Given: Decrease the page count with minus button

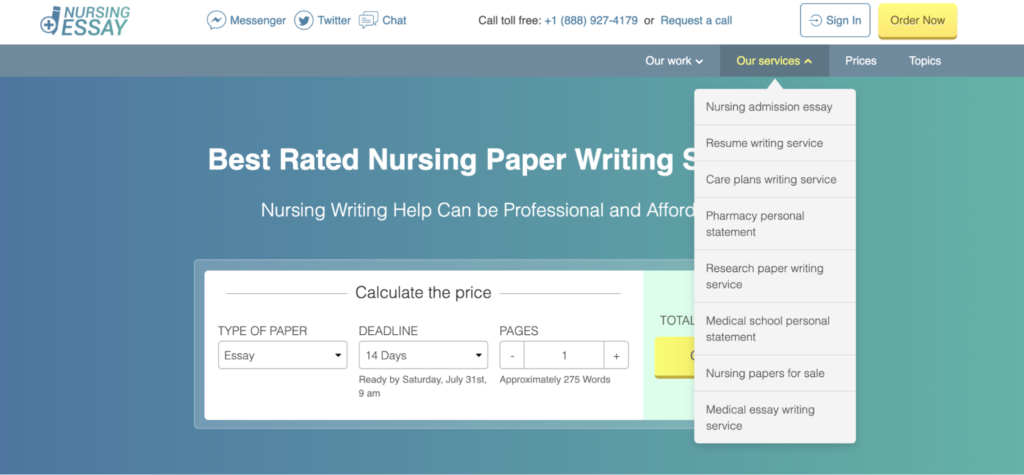Looking at the screenshot, I should pyautogui.click(x=512, y=355).
